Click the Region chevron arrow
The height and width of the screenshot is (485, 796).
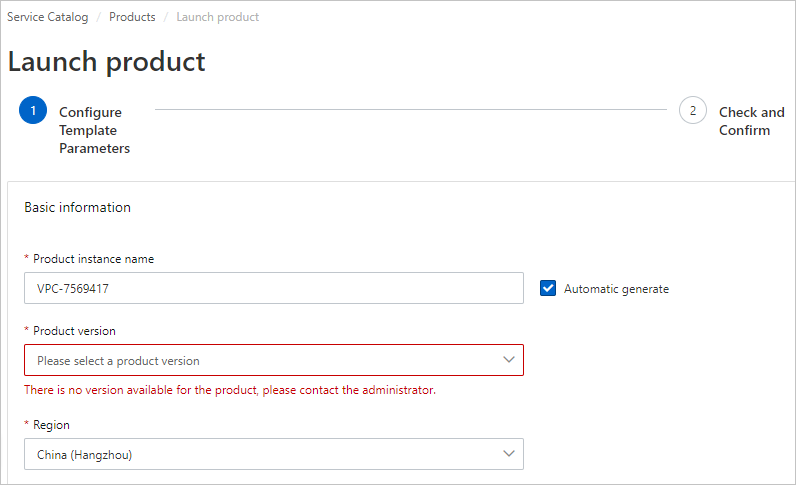(509, 454)
